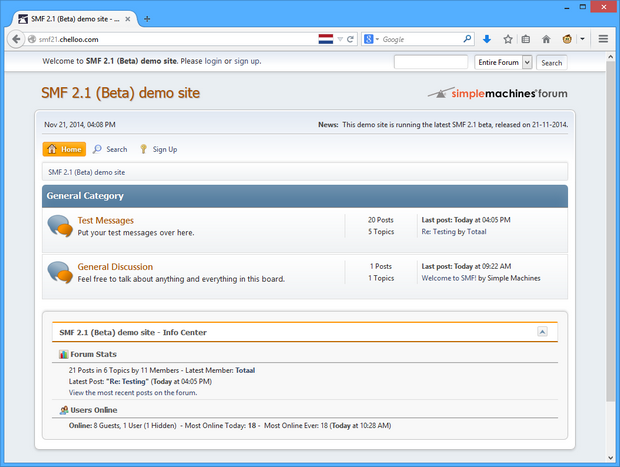Open the Google search engine selector dropdown

(371, 39)
